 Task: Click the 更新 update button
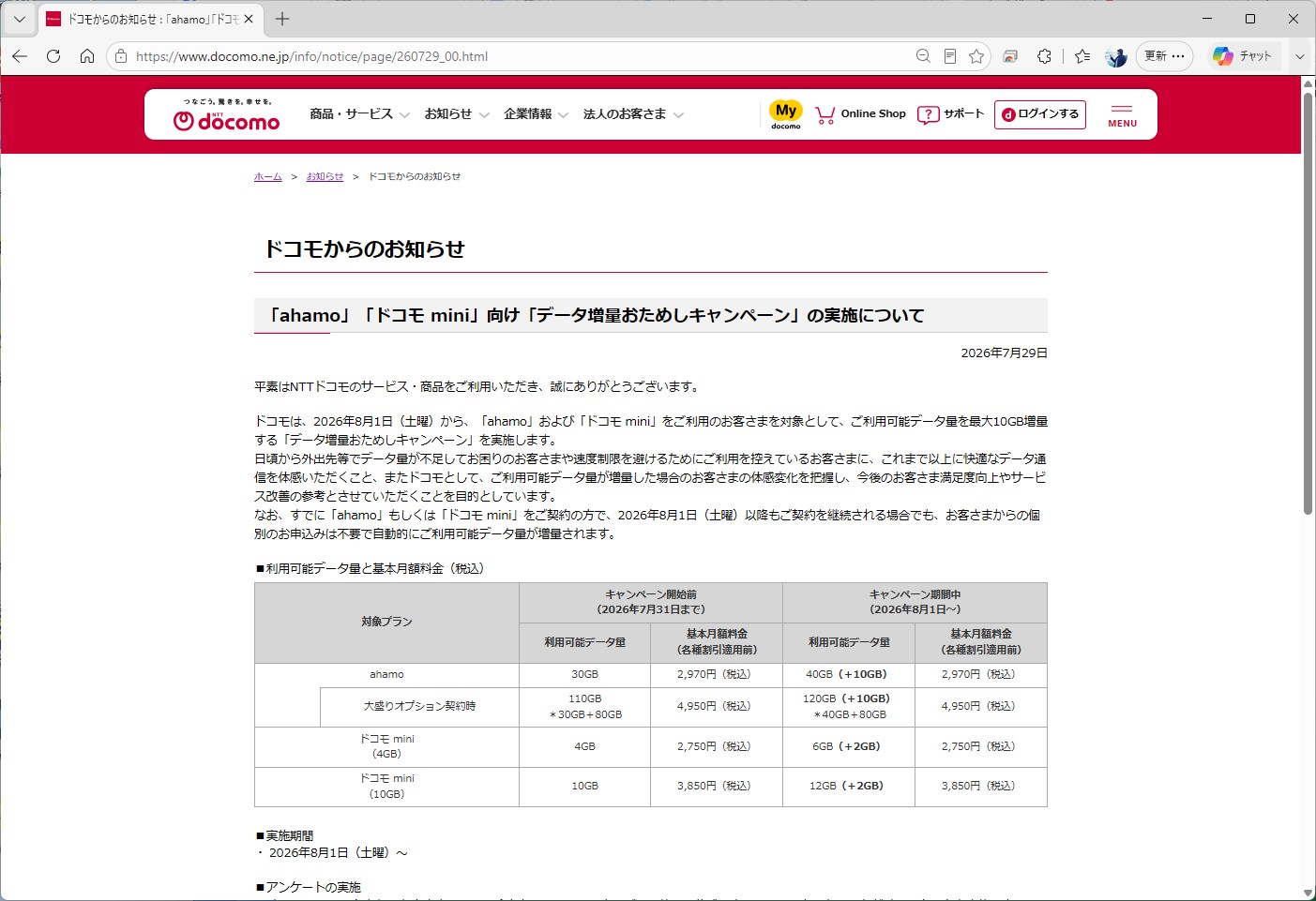click(x=1164, y=56)
